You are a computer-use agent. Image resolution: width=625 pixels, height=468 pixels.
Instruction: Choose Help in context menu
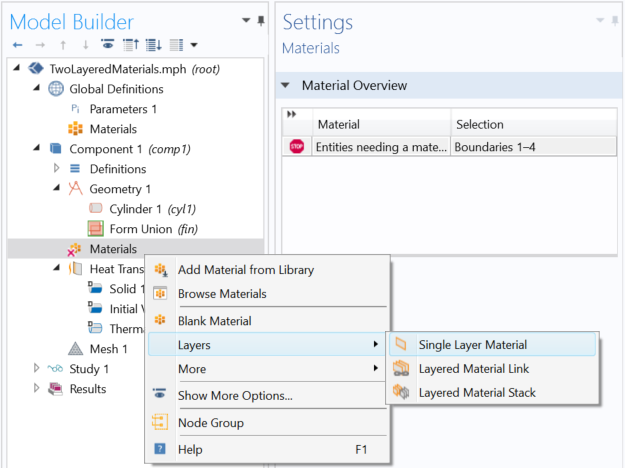190,450
